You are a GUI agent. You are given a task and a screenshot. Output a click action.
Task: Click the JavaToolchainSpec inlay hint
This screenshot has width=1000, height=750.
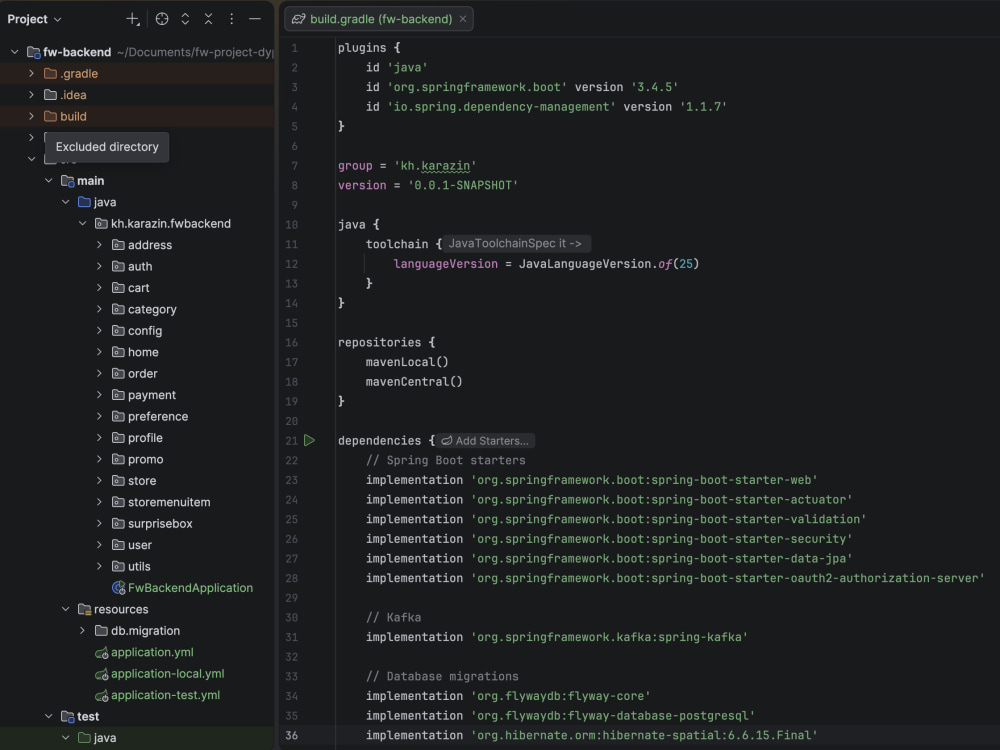tap(515, 244)
